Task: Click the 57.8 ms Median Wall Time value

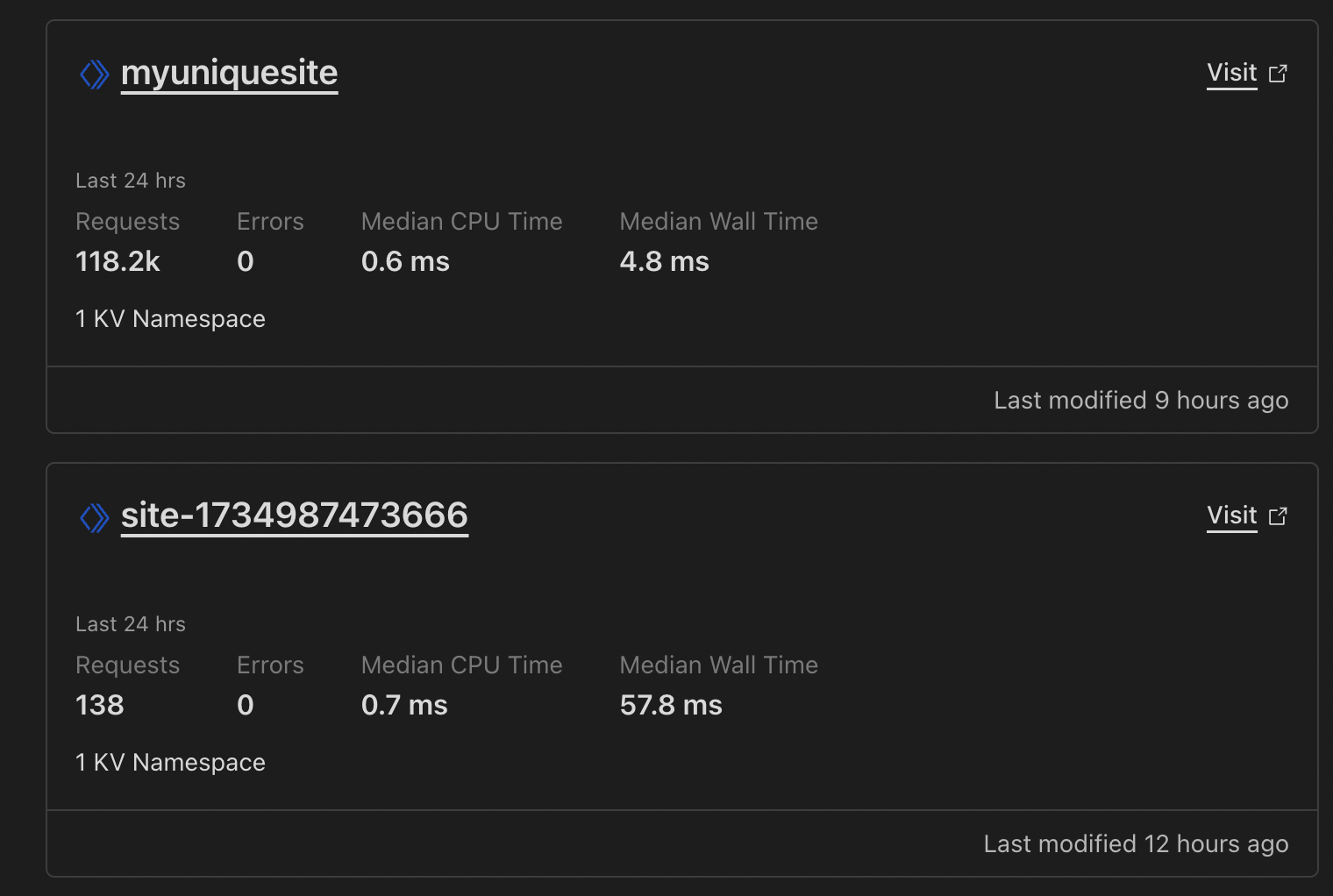Action: 671,705
